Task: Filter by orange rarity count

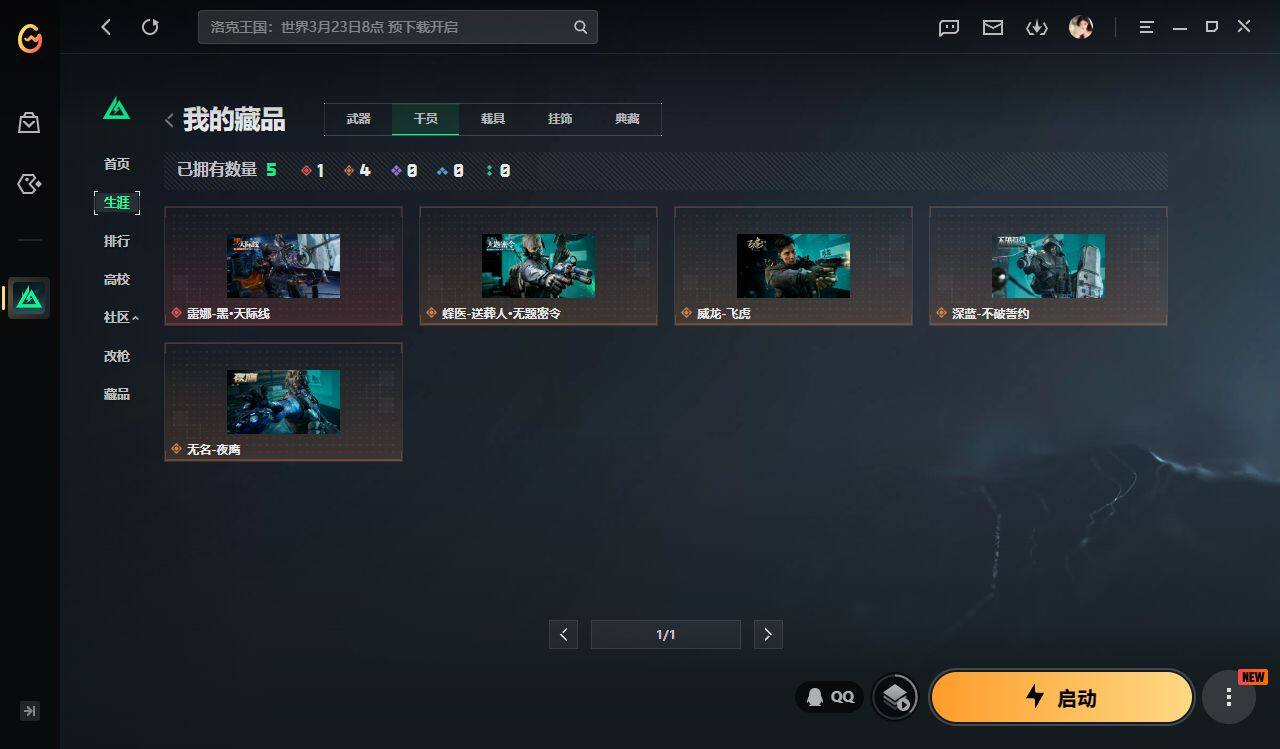Action: (357, 171)
